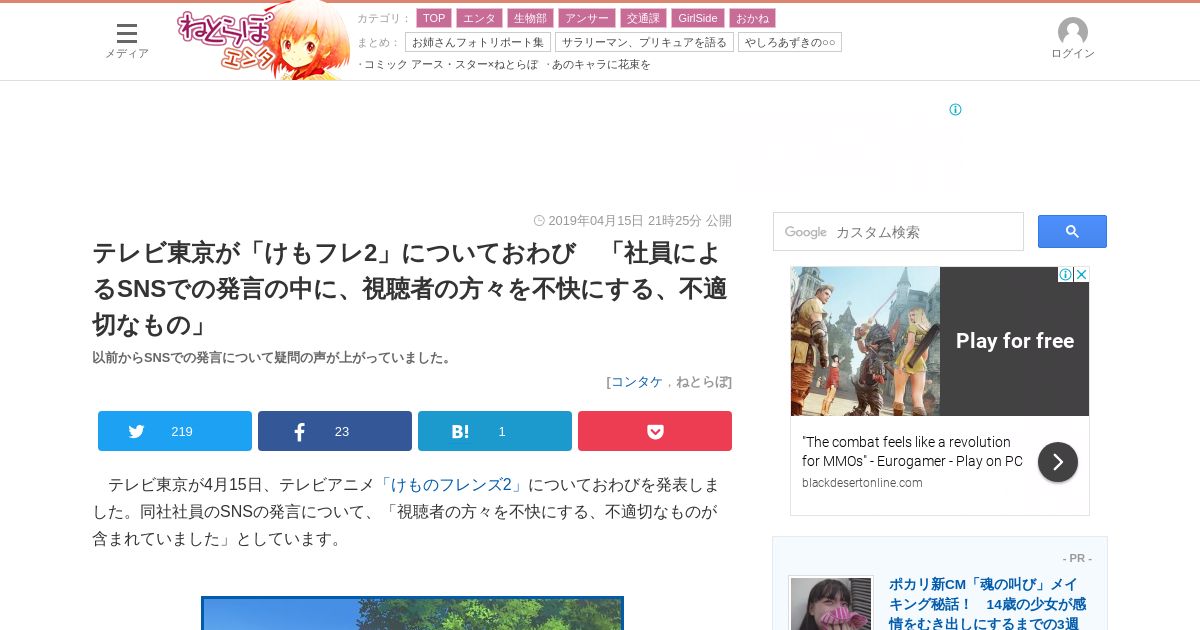The height and width of the screenshot is (630, 1200).
Task: Open コミック アース・スター×ねとらぼ link
Action: [x=451, y=65]
